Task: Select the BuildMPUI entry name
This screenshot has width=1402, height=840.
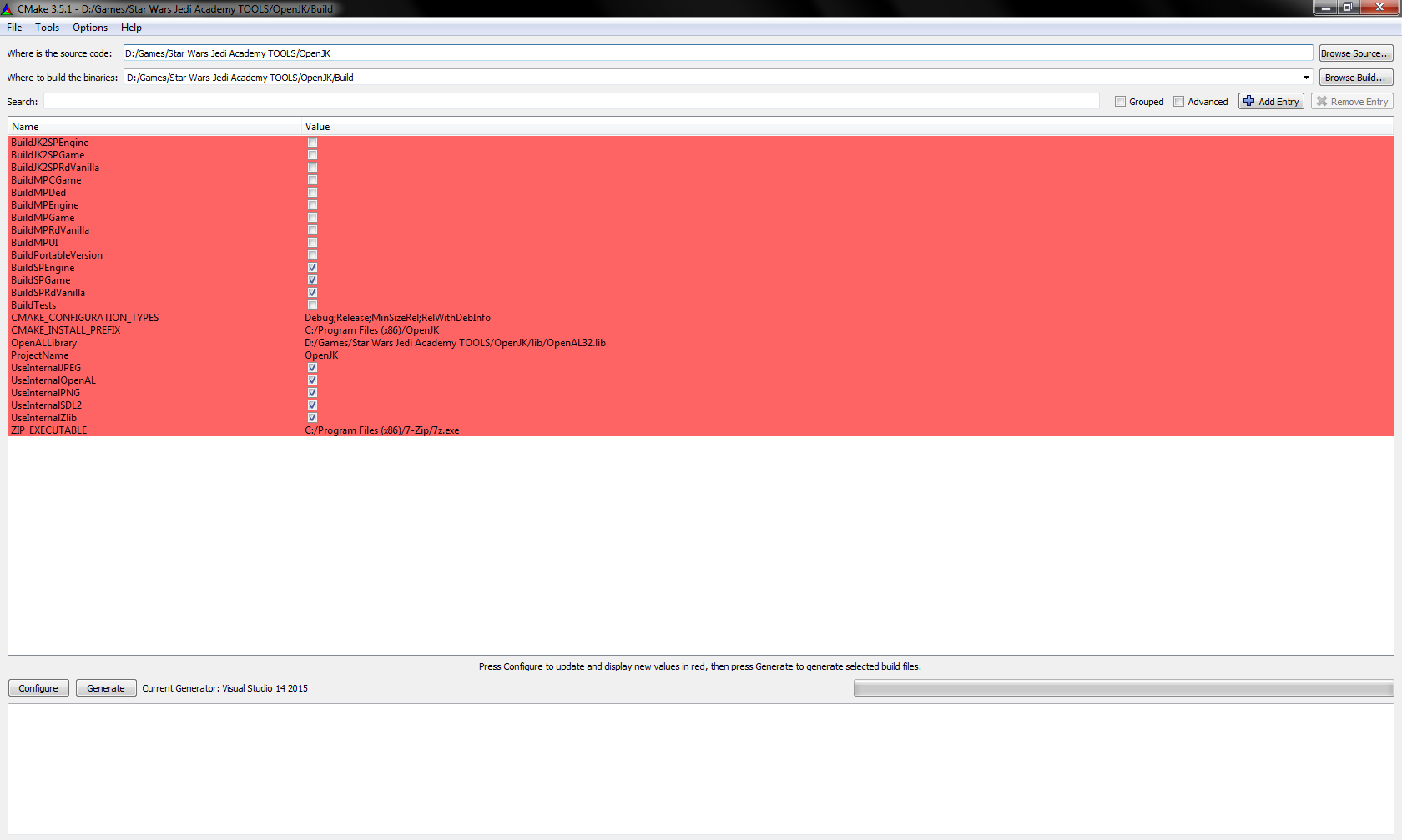Action: 35,243
